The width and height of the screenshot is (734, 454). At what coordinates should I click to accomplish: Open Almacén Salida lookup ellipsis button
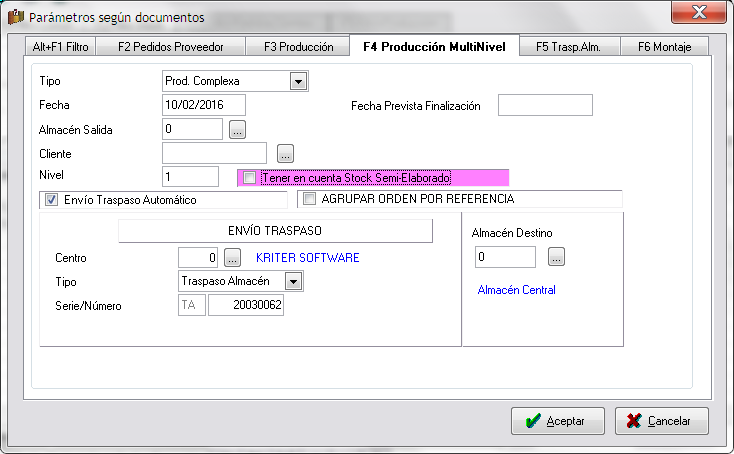[237, 130]
